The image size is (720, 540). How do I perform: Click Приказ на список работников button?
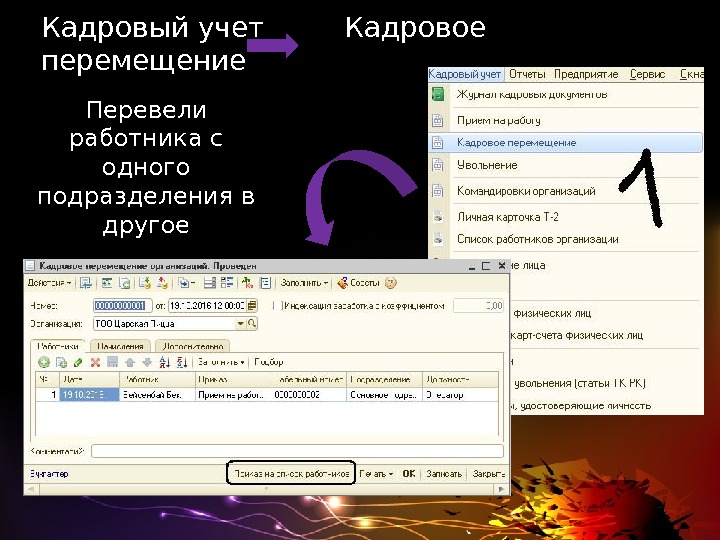(291, 473)
